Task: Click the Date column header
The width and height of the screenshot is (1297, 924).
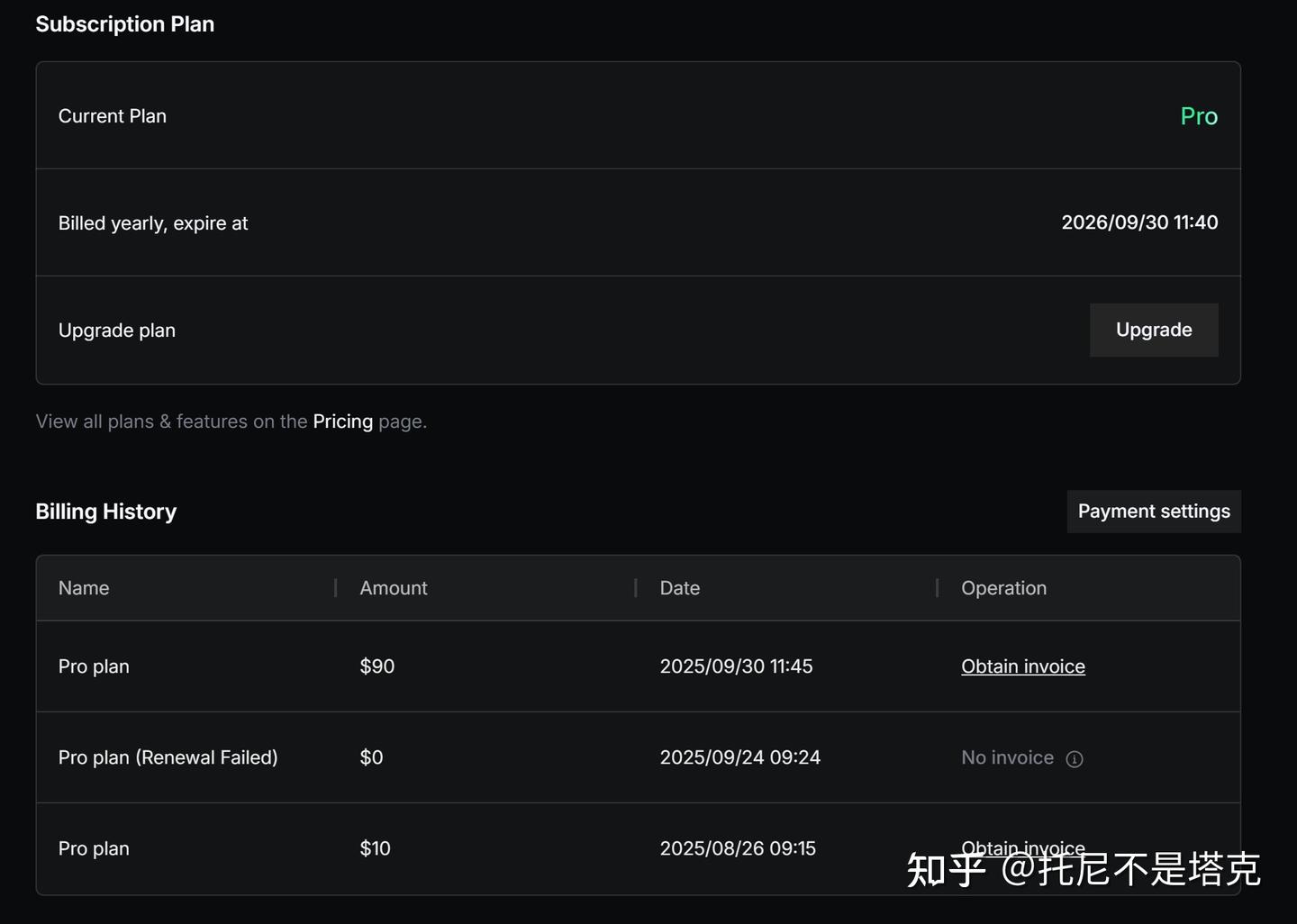Action: [x=679, y=588]
